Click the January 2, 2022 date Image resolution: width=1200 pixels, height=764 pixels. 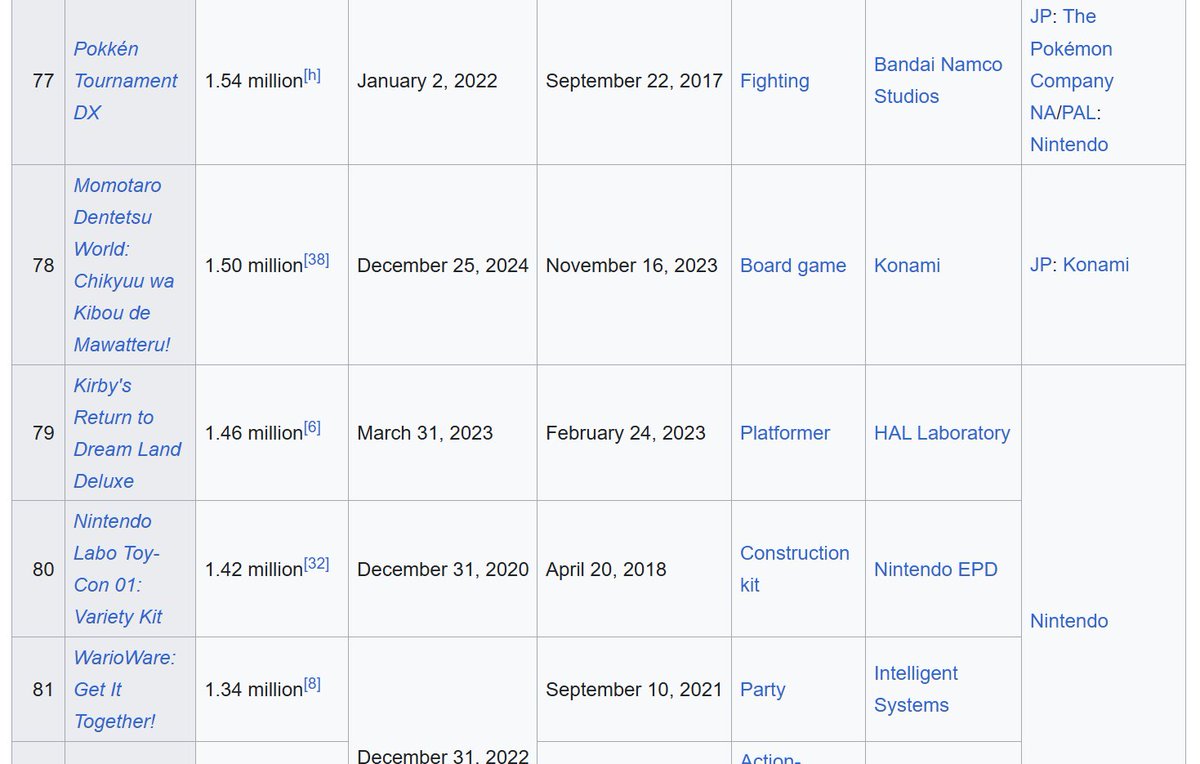point(427,81)
